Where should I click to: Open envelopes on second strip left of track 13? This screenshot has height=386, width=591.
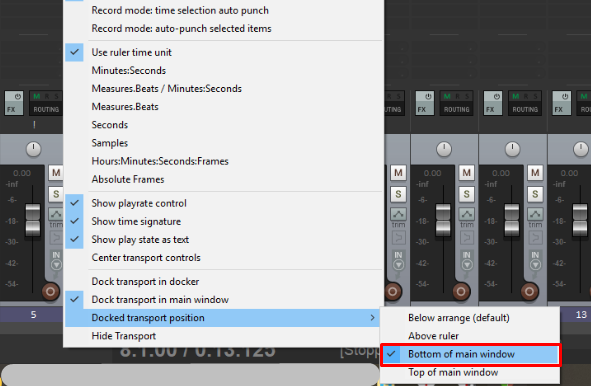(x=467, y=214)
